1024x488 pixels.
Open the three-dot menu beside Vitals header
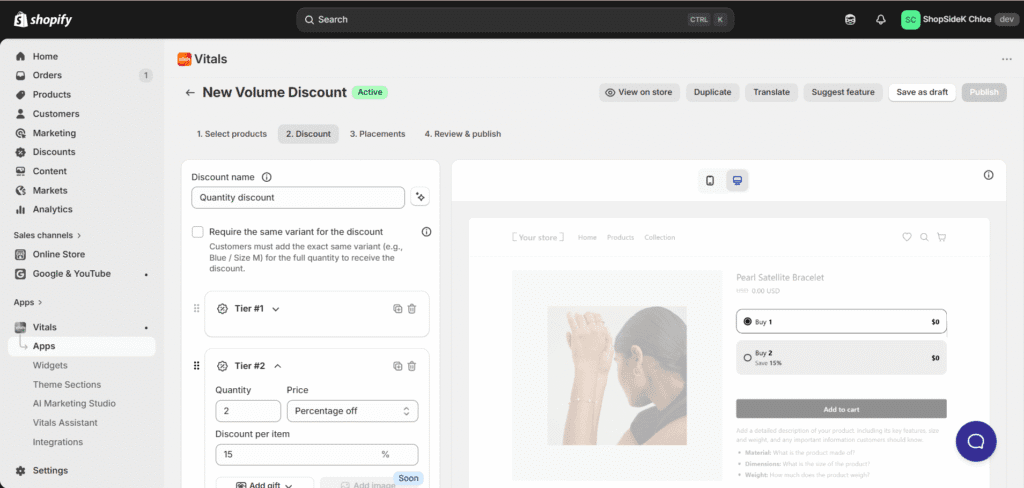click(x=1006, y=59)
